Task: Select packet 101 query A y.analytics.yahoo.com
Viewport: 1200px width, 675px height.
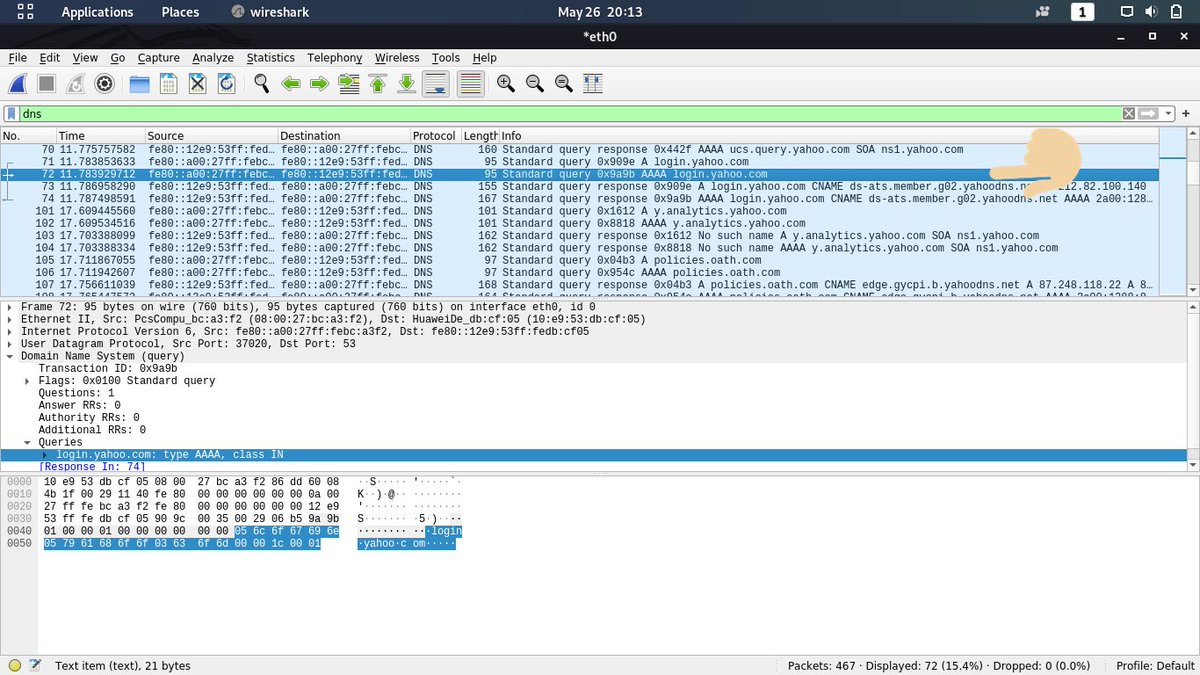Action: tap(580, 211)
